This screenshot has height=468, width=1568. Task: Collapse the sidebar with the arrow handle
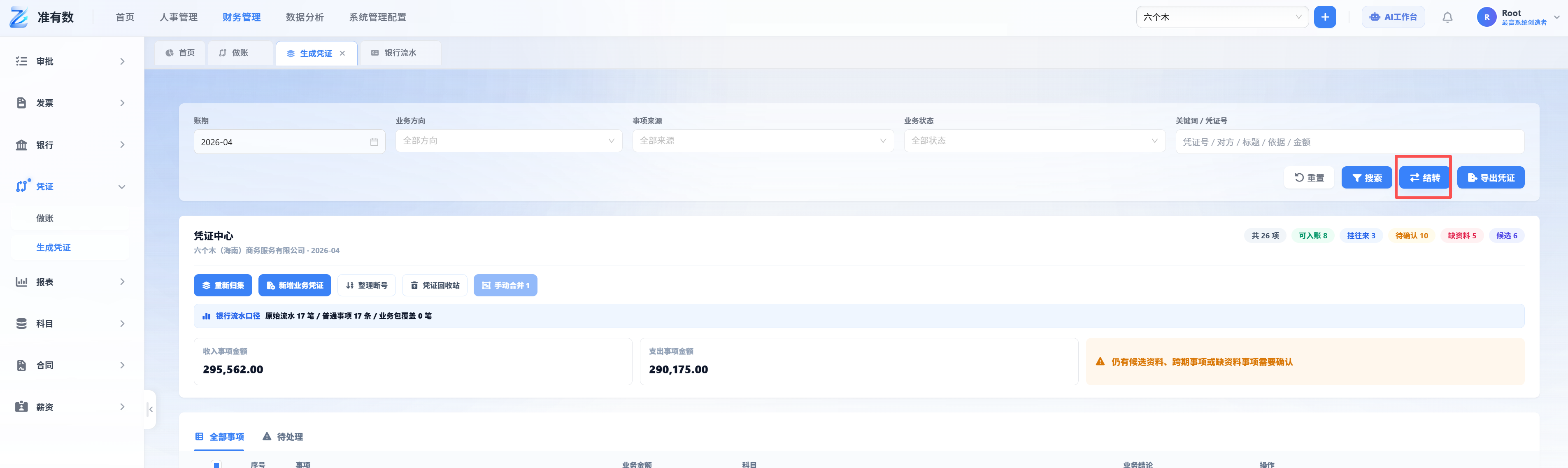point(150,409)
